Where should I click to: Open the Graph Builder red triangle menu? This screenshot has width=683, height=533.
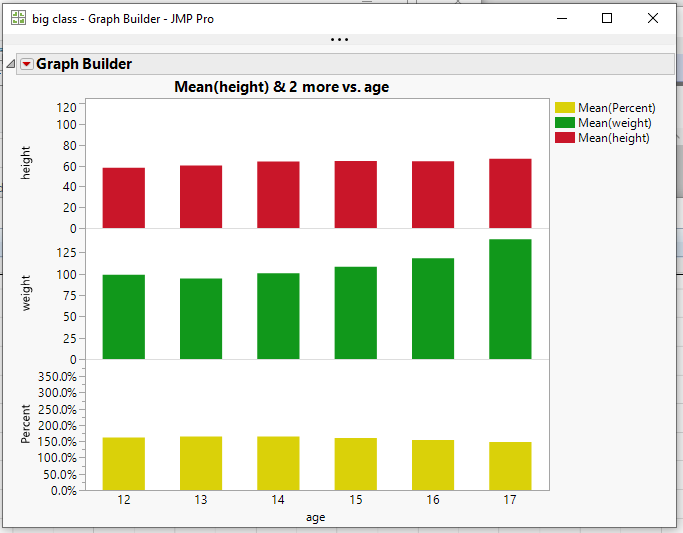27,64
